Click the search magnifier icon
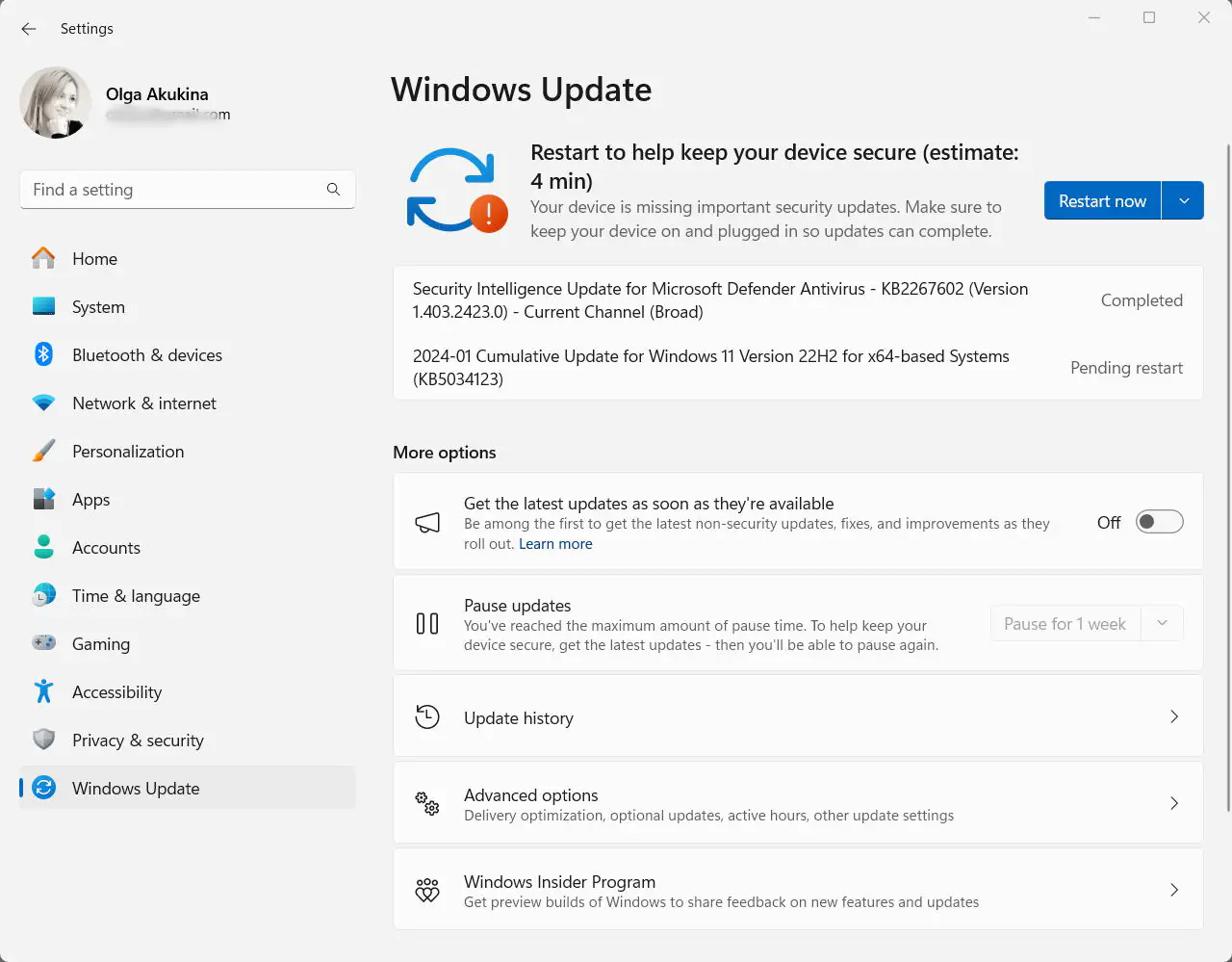The image size is (1232, 962). (333, 190)
